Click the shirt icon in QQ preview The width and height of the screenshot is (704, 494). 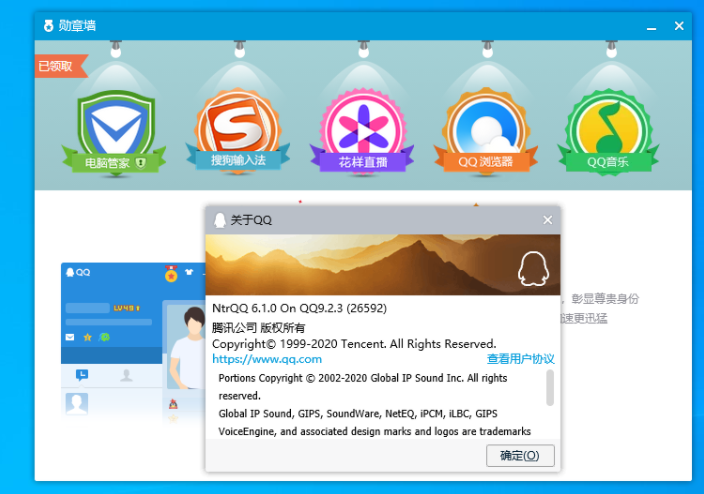click(x=189, y=273)
